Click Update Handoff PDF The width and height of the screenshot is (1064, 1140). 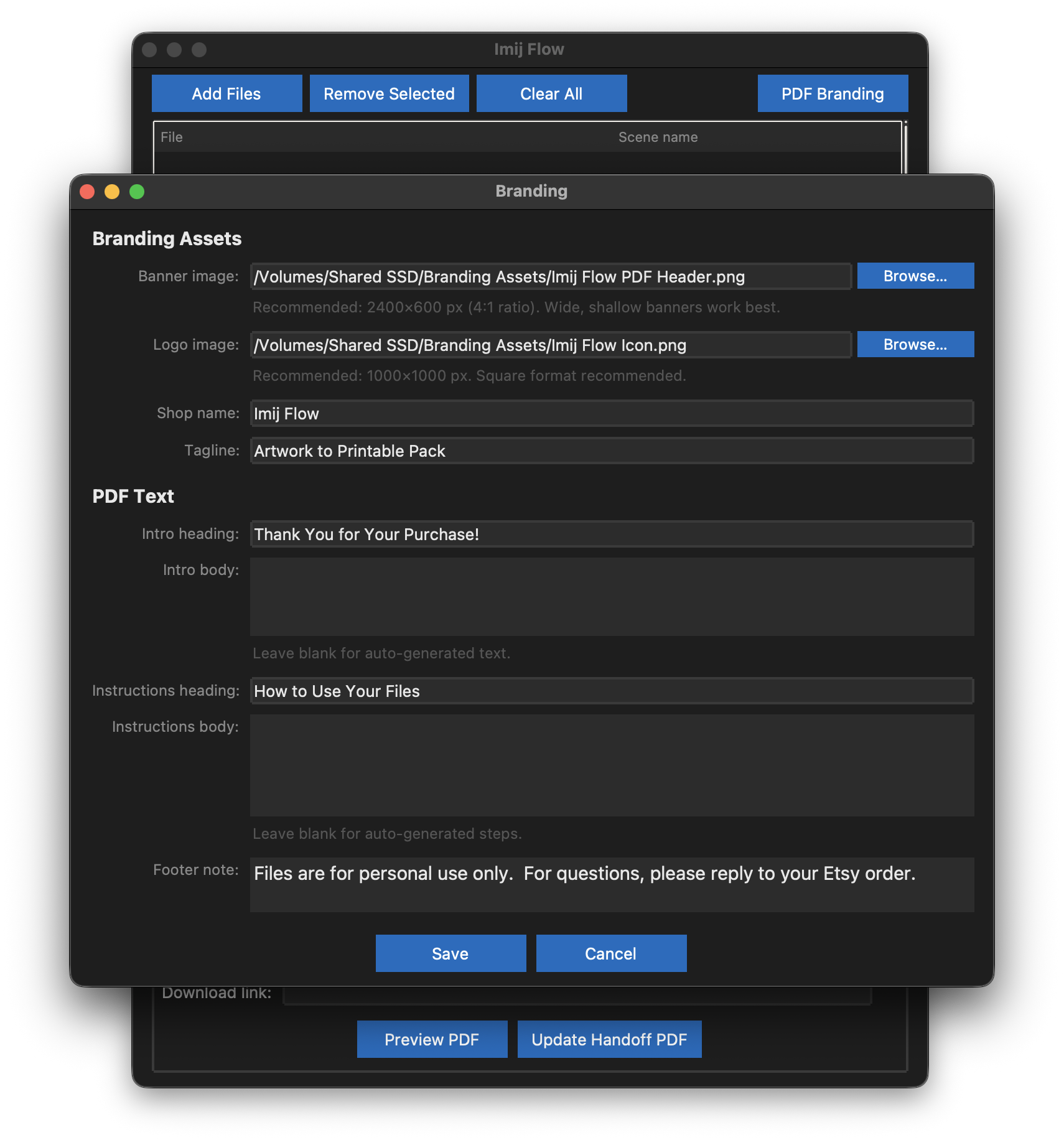pyautogui.click(x=609, y=1039)
